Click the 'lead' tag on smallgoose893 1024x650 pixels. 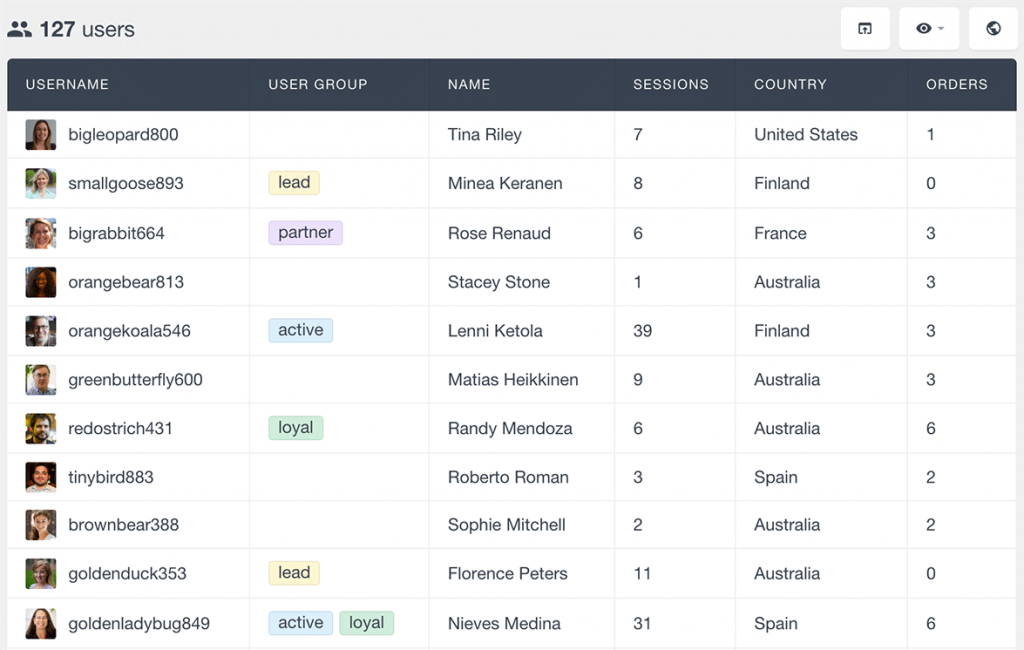[293, 183]
